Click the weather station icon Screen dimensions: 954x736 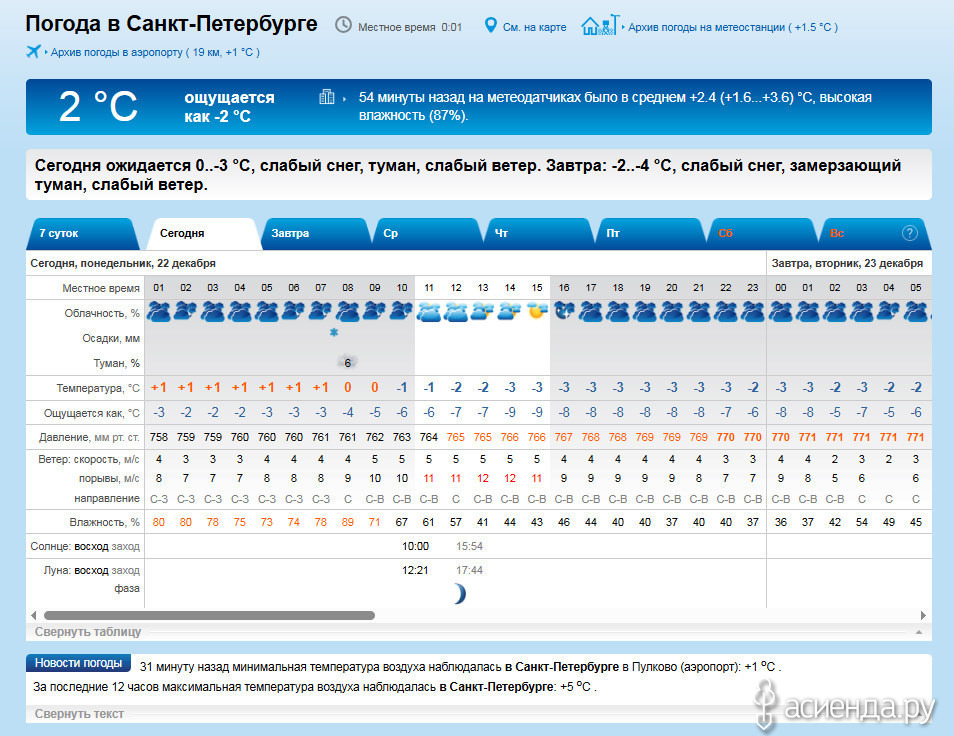(599, 25)
